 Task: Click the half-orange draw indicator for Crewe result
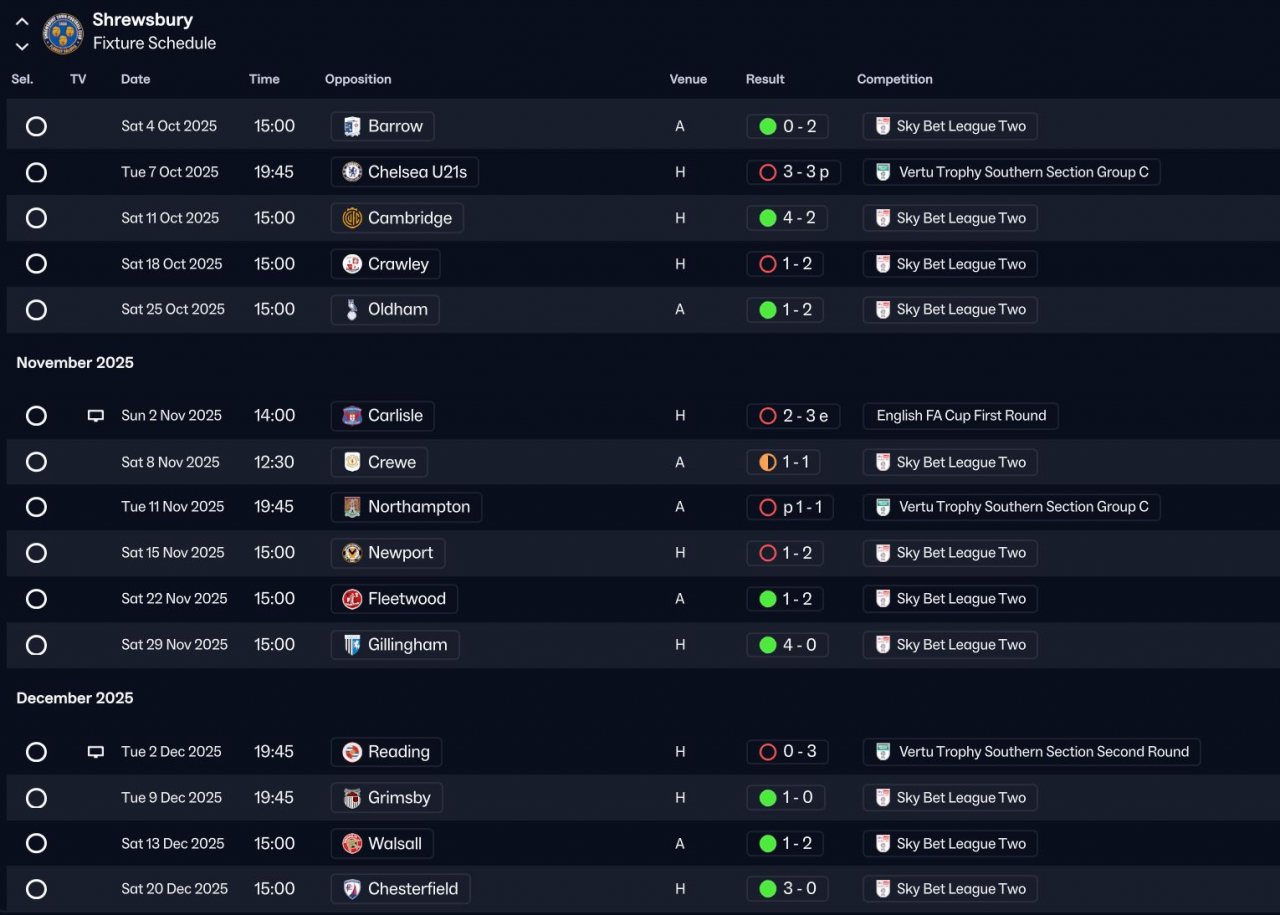[x=768, y=462]
